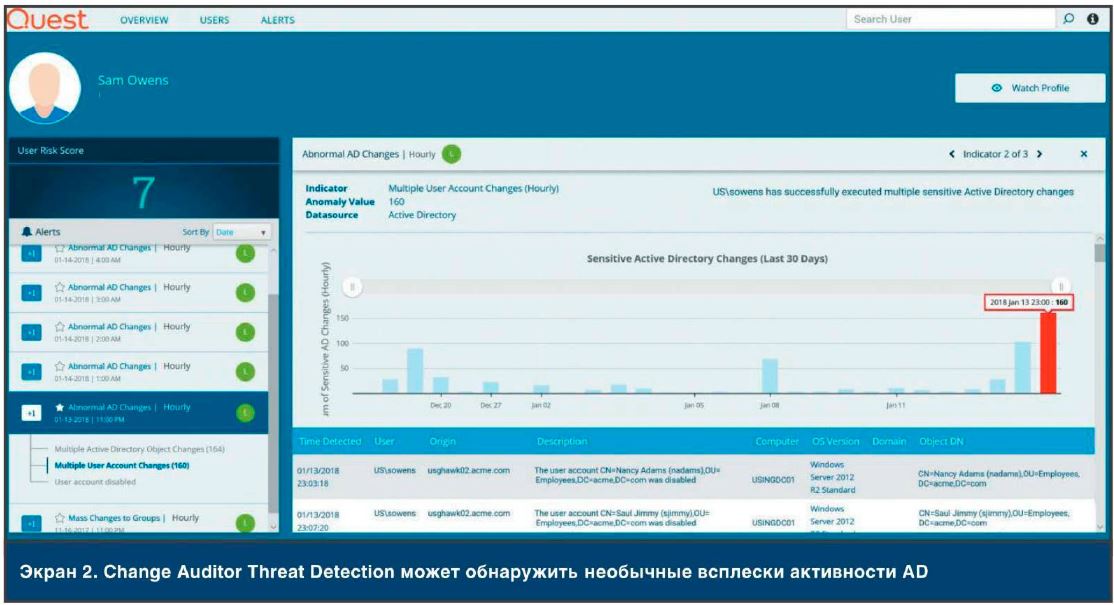Screen dimensions: 1114x605
Task: Go to next indicator chevron
Action: 1039,154
